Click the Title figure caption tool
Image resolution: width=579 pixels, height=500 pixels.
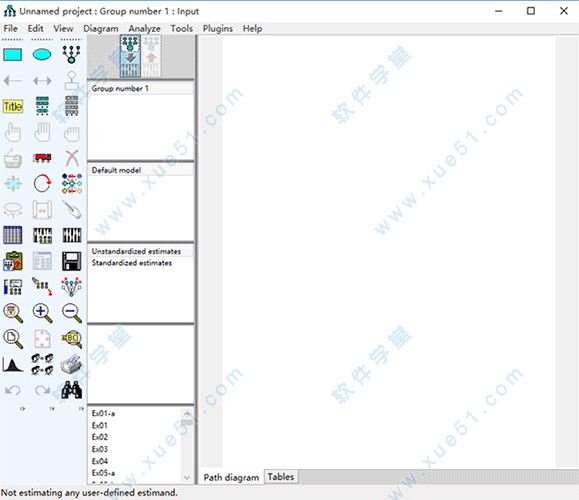click(13, 106)
